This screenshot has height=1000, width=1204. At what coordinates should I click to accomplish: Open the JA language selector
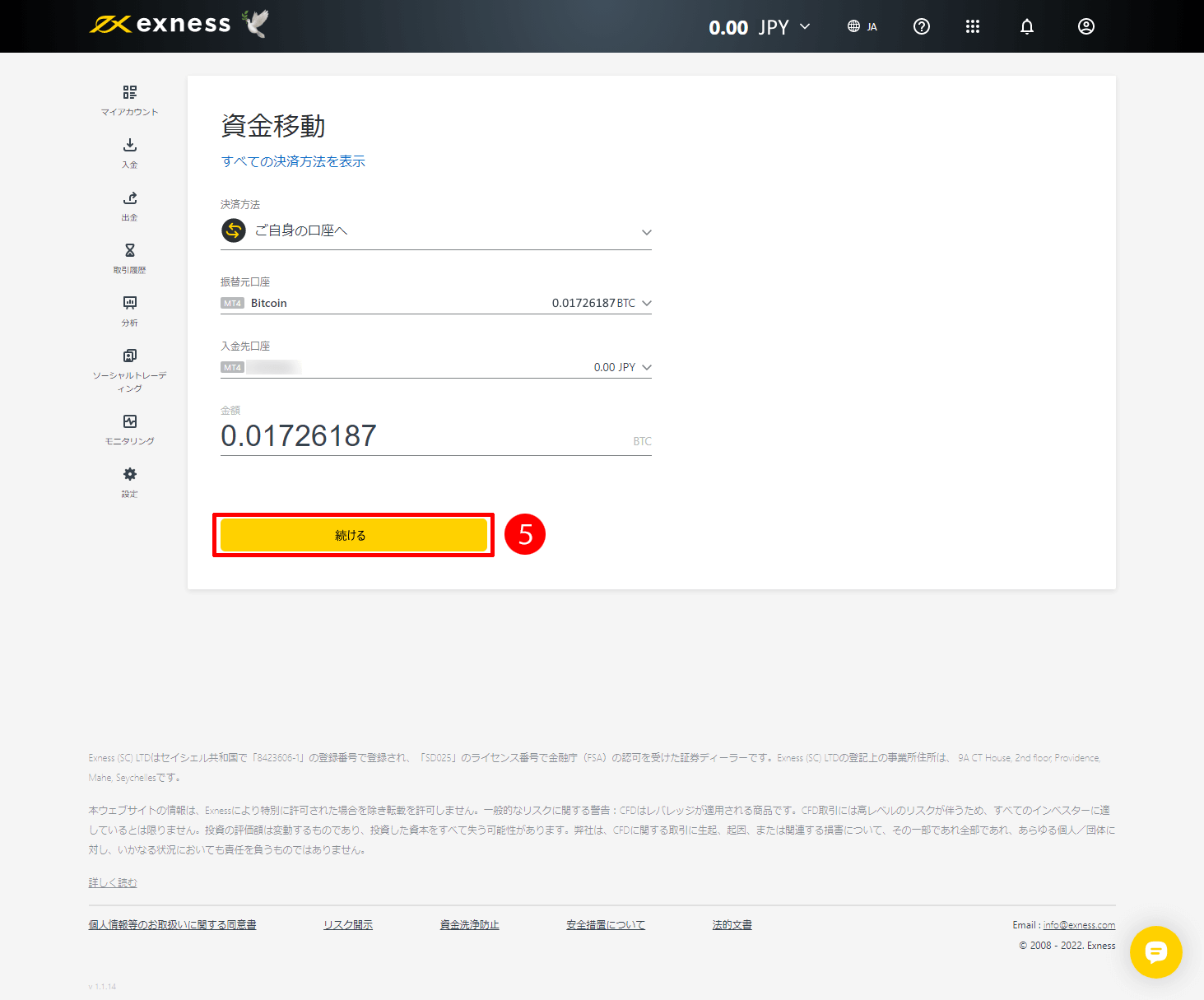coord(862,26)
